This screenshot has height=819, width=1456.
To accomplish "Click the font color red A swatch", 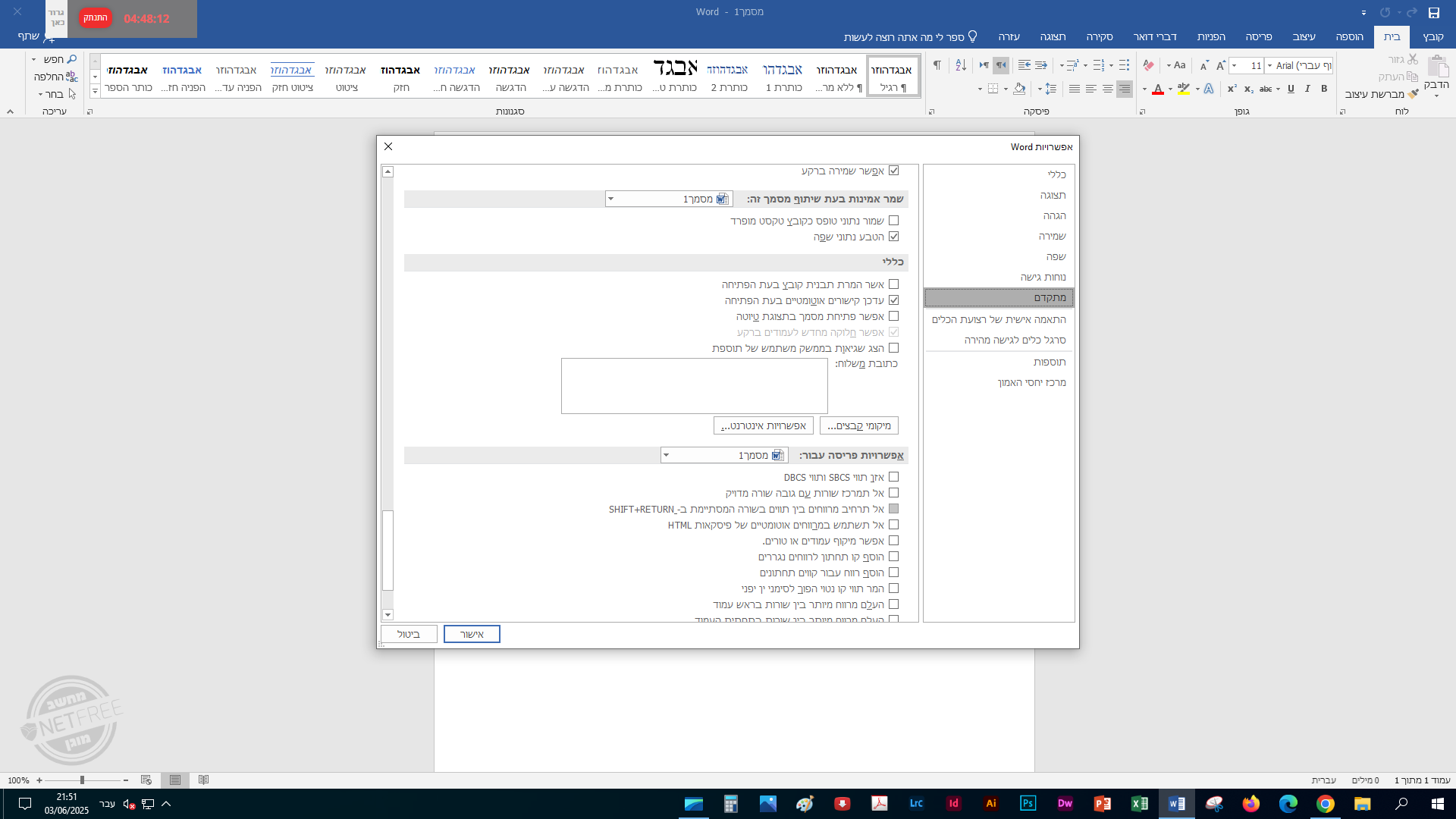I will [1158, 89].
